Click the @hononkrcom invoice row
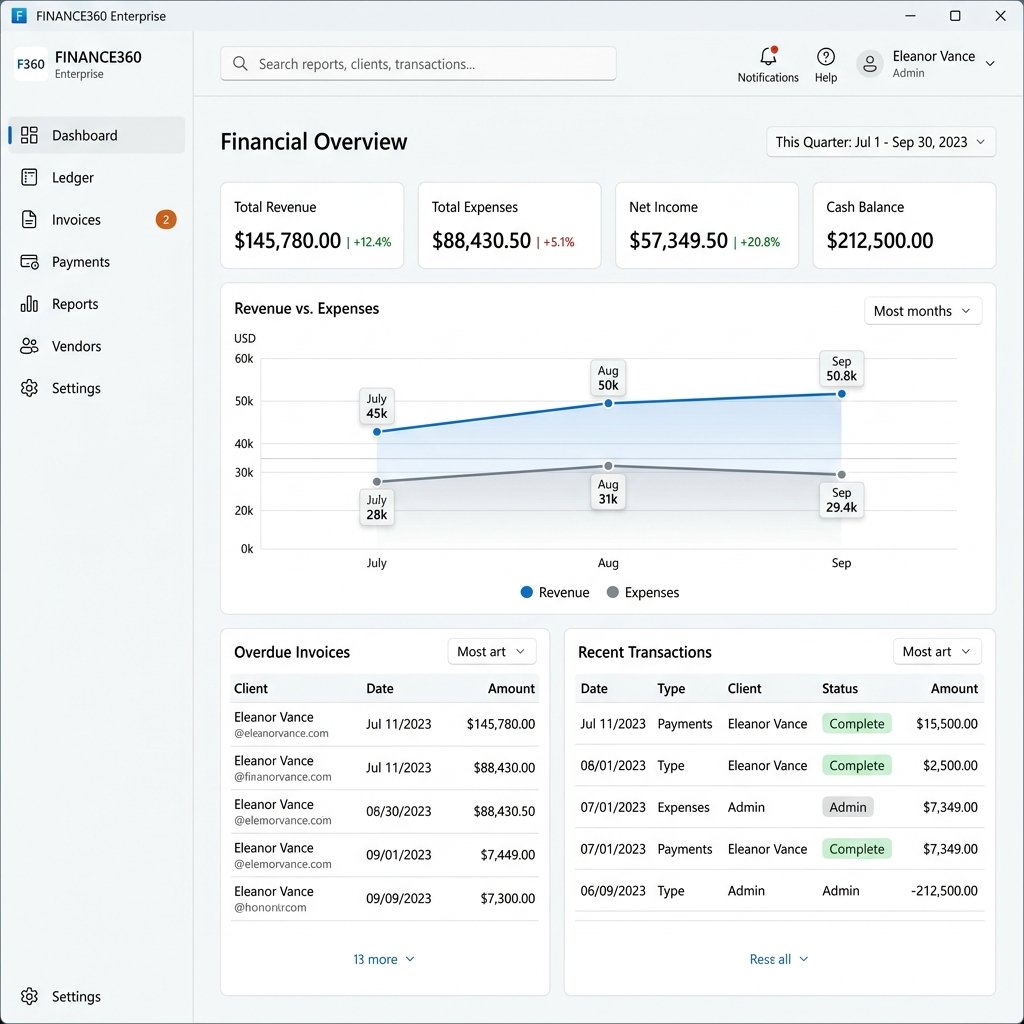1024x1024 pixels. 385,899
